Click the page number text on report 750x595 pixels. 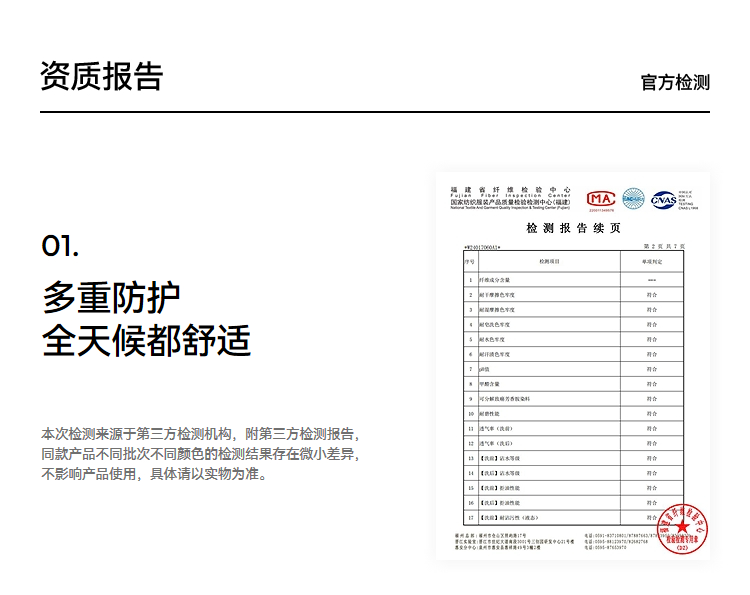(664, 245)
